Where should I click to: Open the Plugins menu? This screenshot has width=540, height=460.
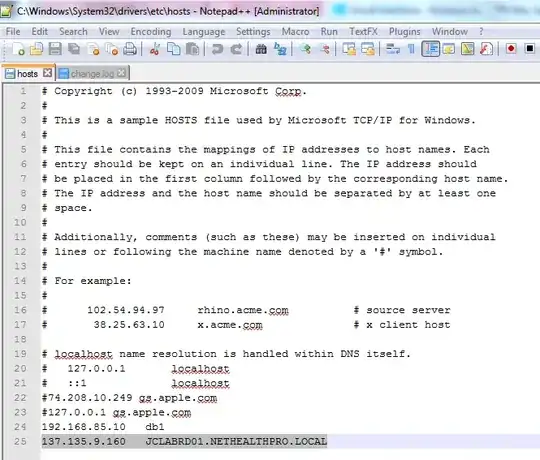click(405, 32)
